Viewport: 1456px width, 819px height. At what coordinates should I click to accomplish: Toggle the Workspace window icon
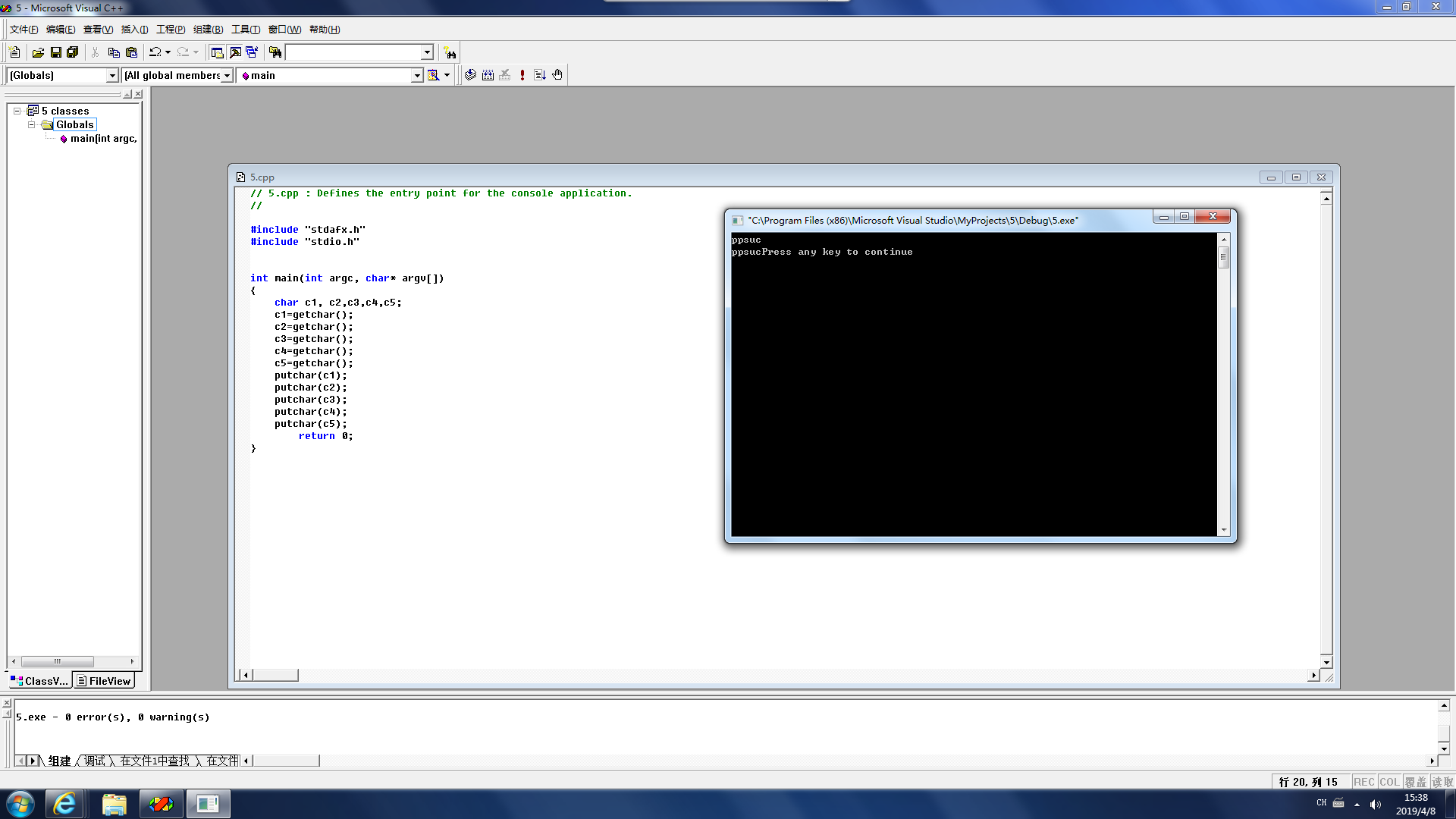coord(217,52)
